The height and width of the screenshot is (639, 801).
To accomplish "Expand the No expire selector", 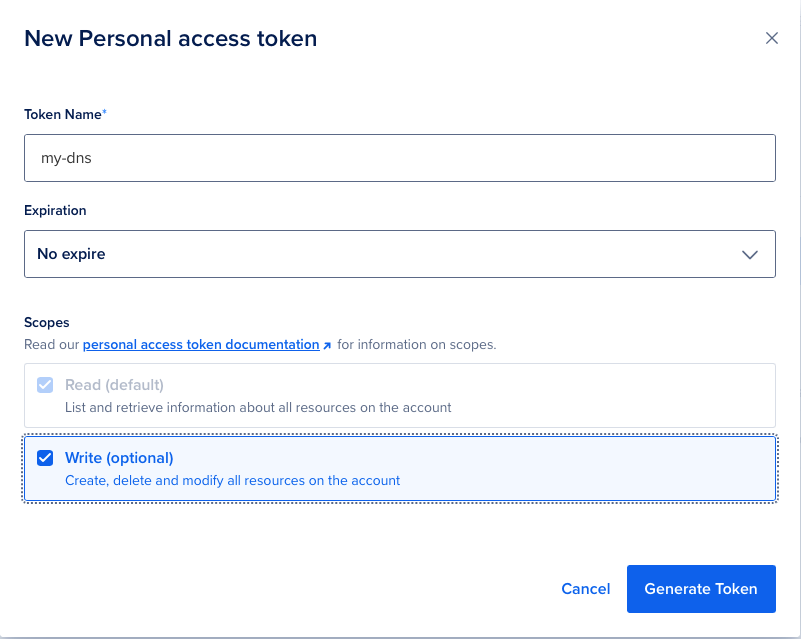I will 400,254.
